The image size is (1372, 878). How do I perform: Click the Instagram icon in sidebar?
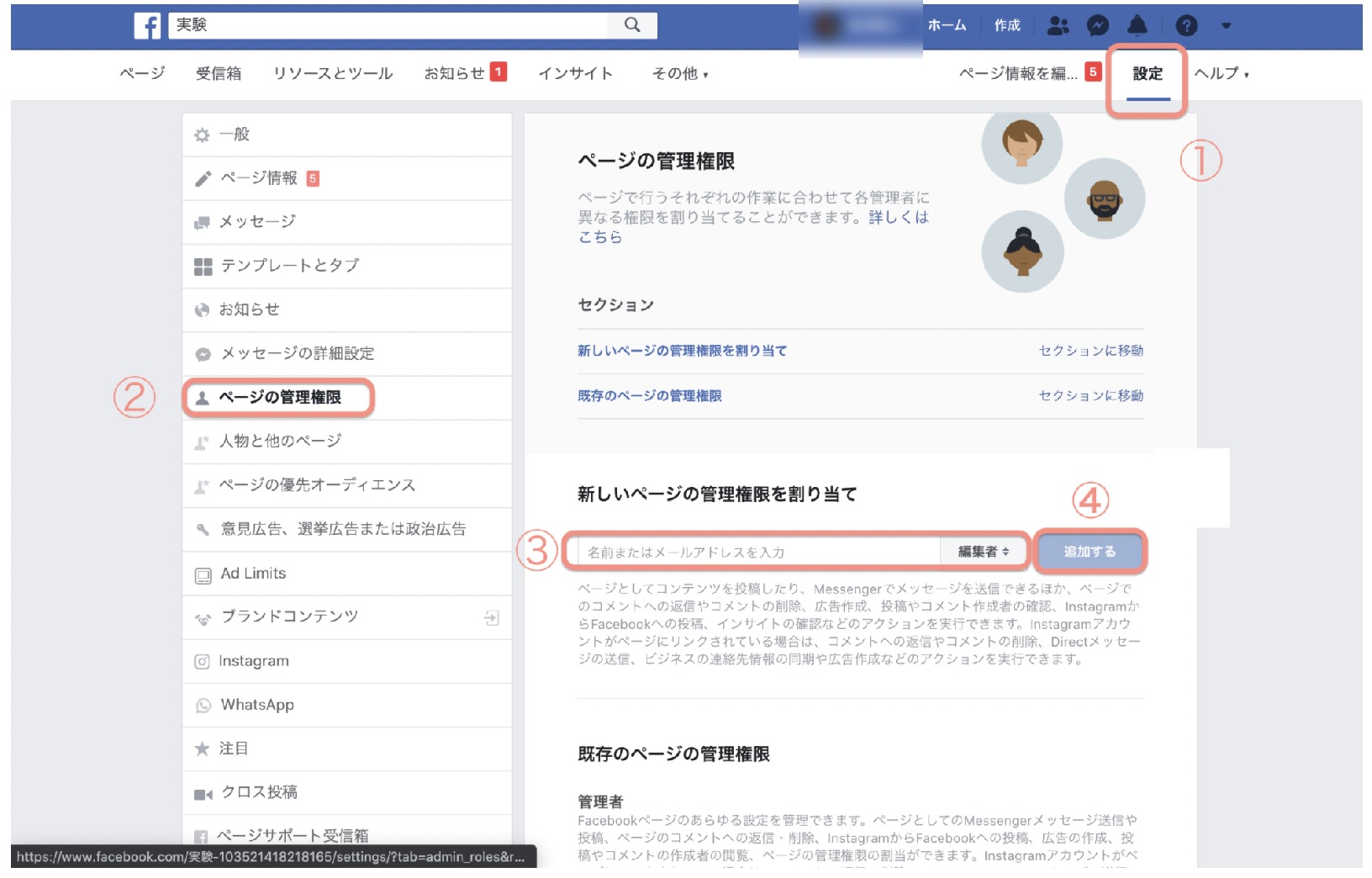click(x=203, y=662)
